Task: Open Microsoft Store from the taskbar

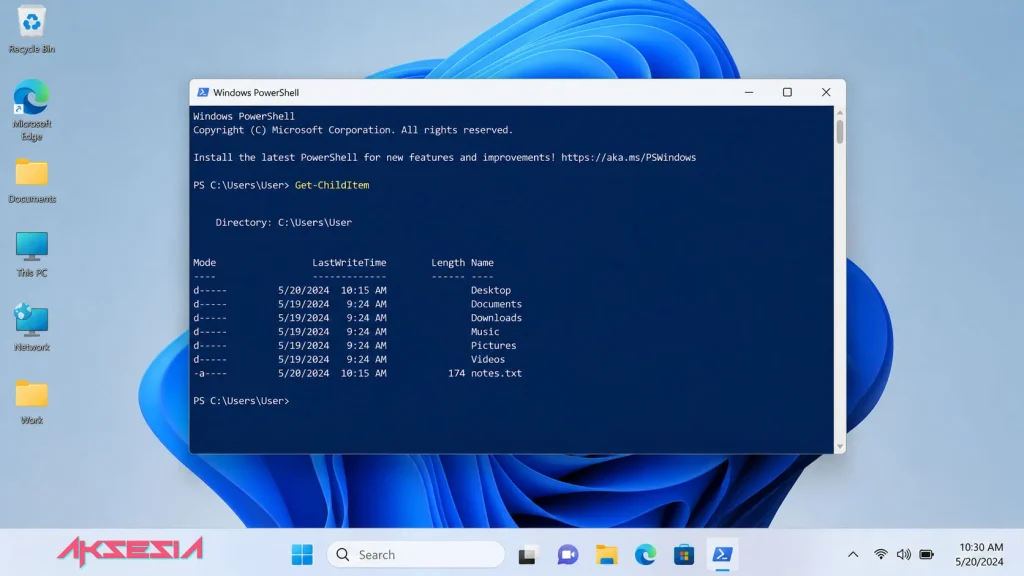Action: pyautogui.click(x=684, y=554)
